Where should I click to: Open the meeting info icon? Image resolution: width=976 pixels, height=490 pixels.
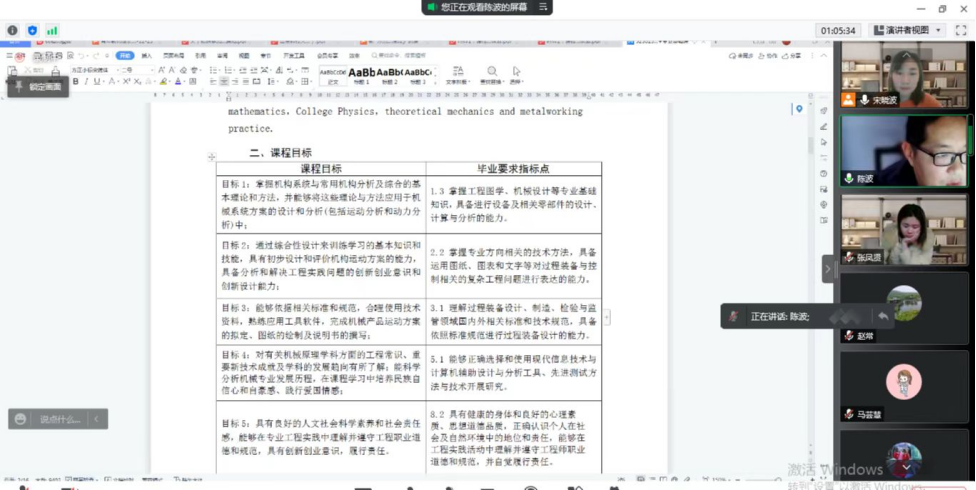pos(13,31)
